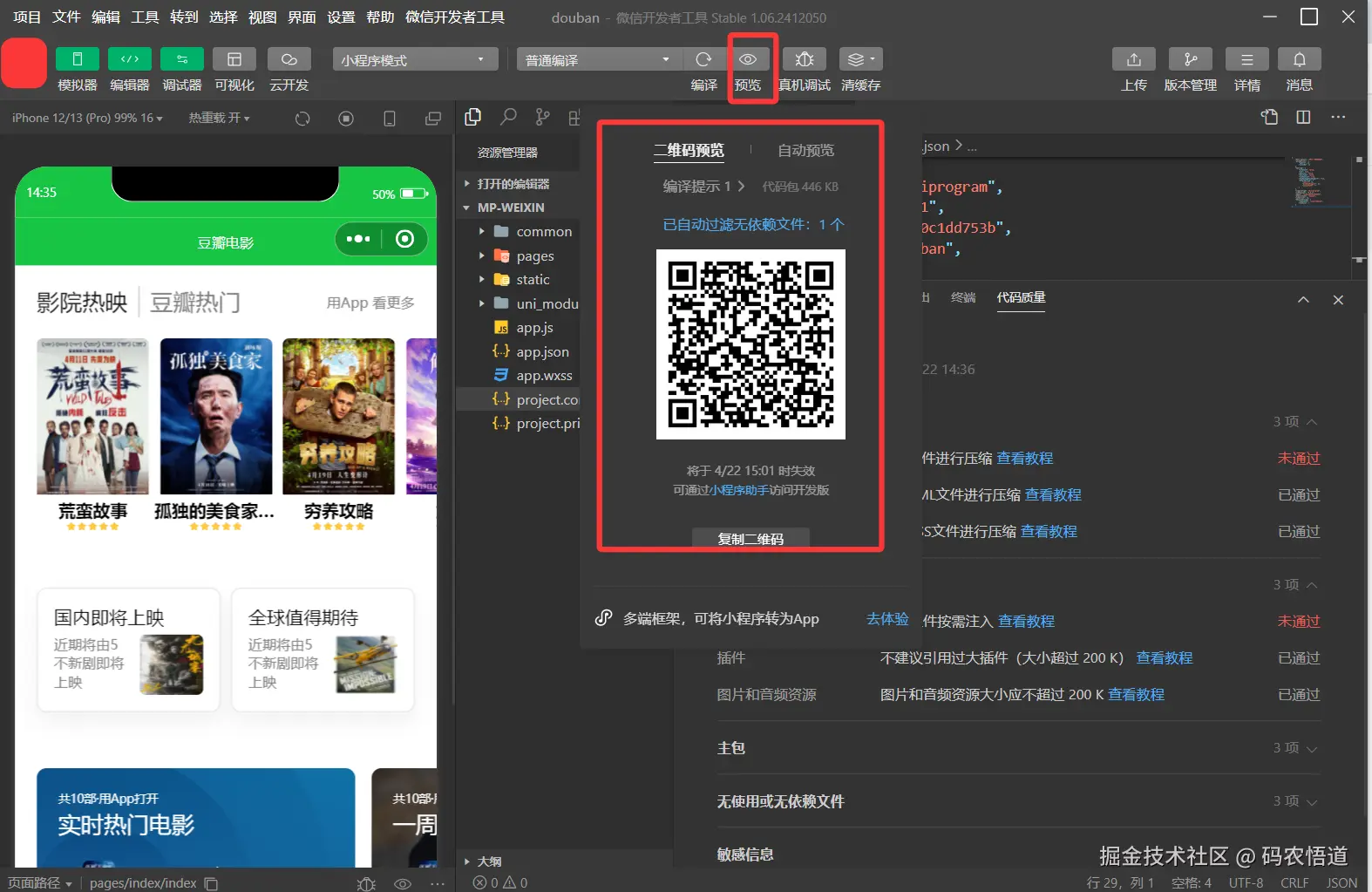The height and width of the screenshot is (892, 1372).
Task: Switch to the 自动预览 tab
Action: 805,150
